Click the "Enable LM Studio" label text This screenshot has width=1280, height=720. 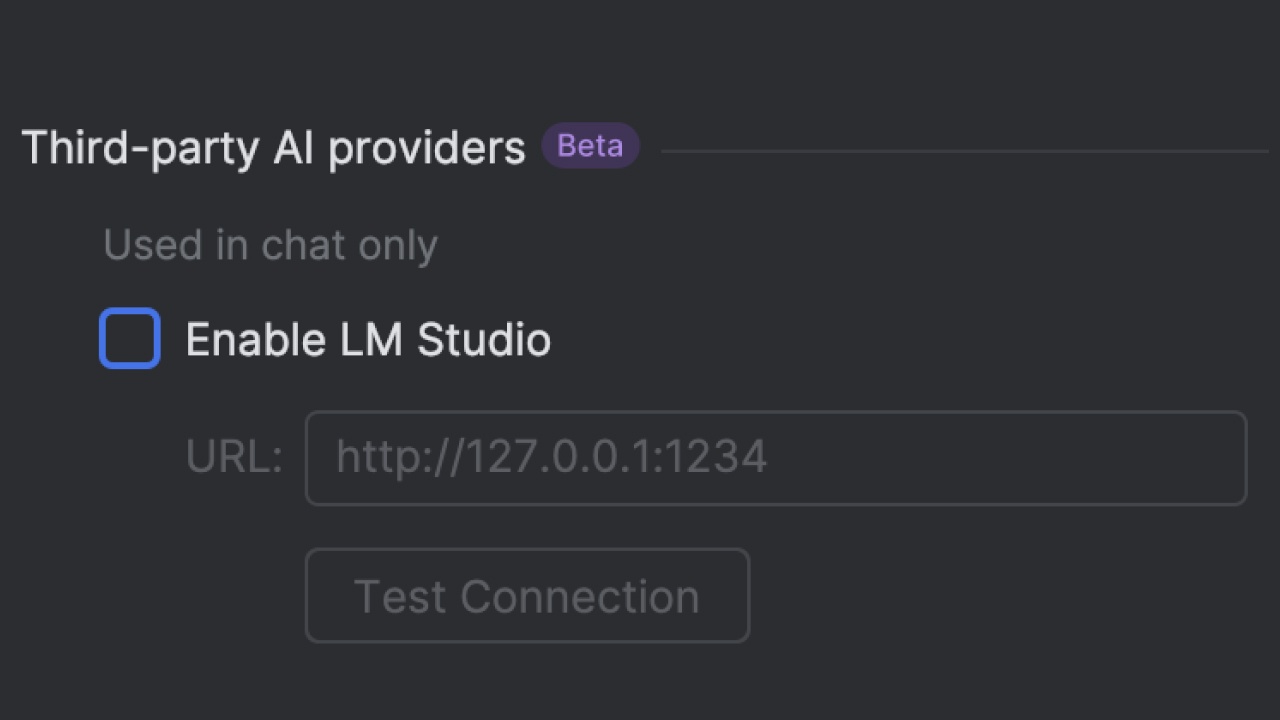tap(367, 340)
